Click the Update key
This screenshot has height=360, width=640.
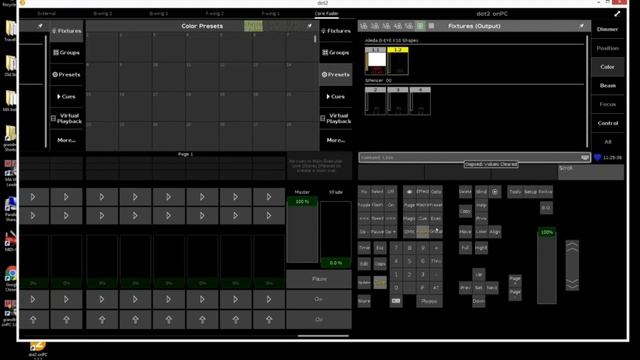tap(364, 282)
